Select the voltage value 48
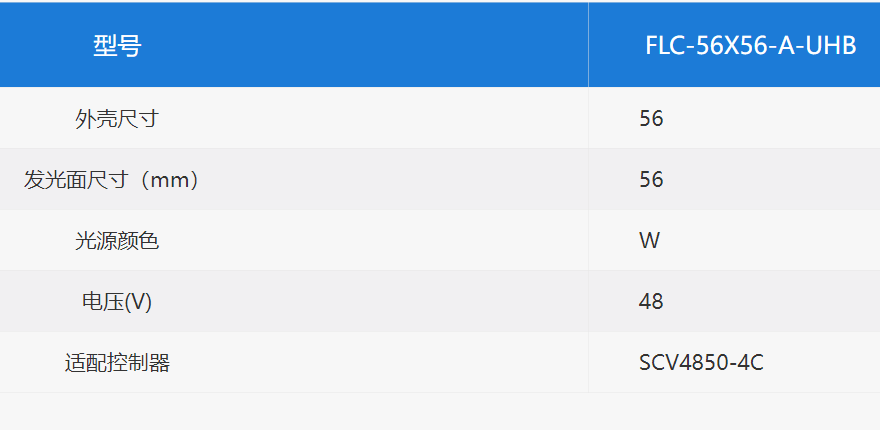 coord(651,302)
